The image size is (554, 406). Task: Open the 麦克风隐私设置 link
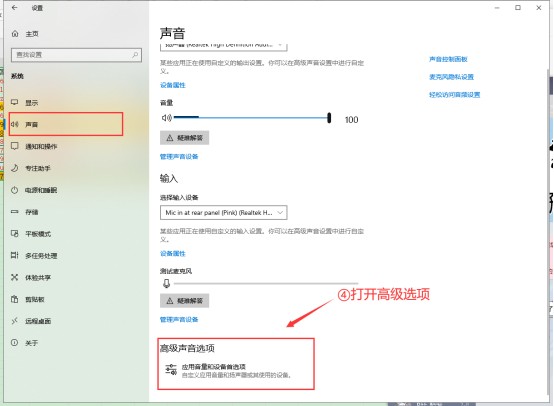click(x=452, y=77)
